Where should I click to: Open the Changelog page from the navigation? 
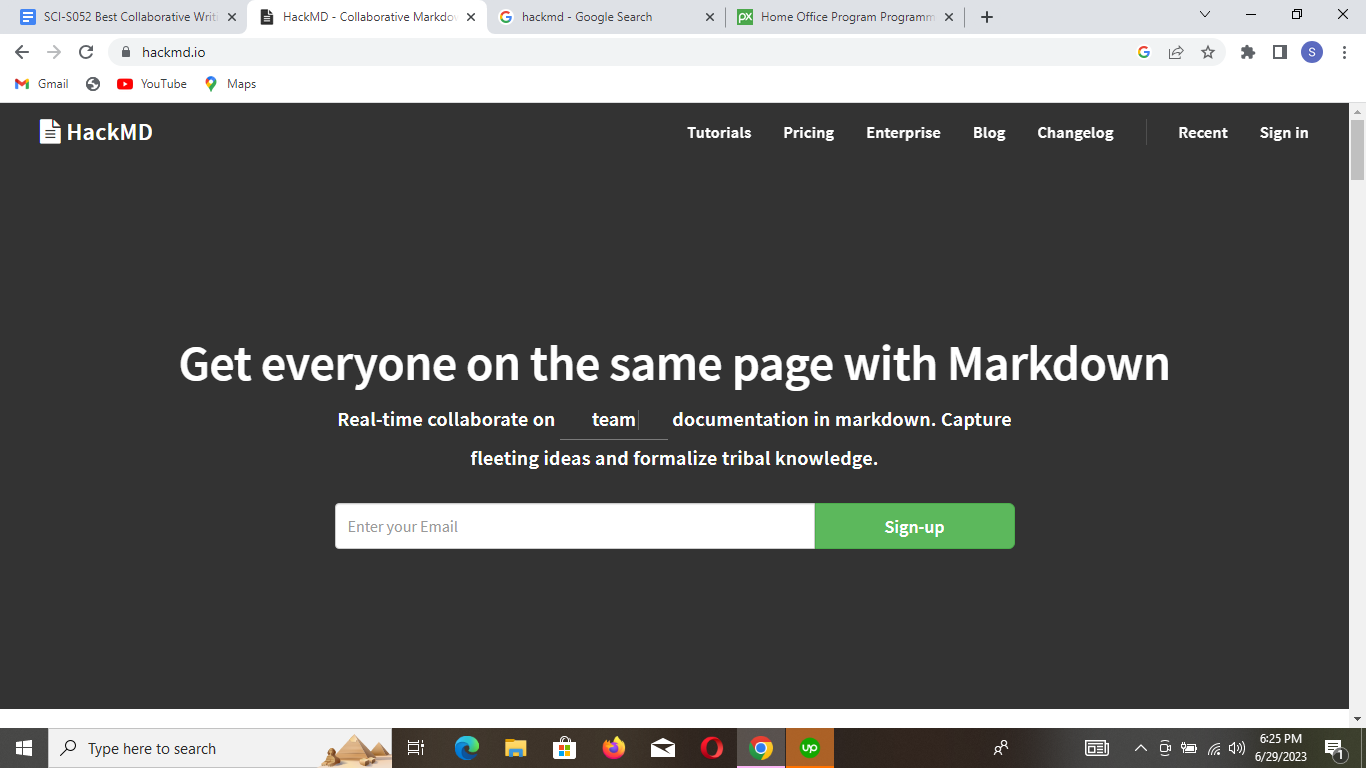pyautogui.click(x=1075, y=132)
